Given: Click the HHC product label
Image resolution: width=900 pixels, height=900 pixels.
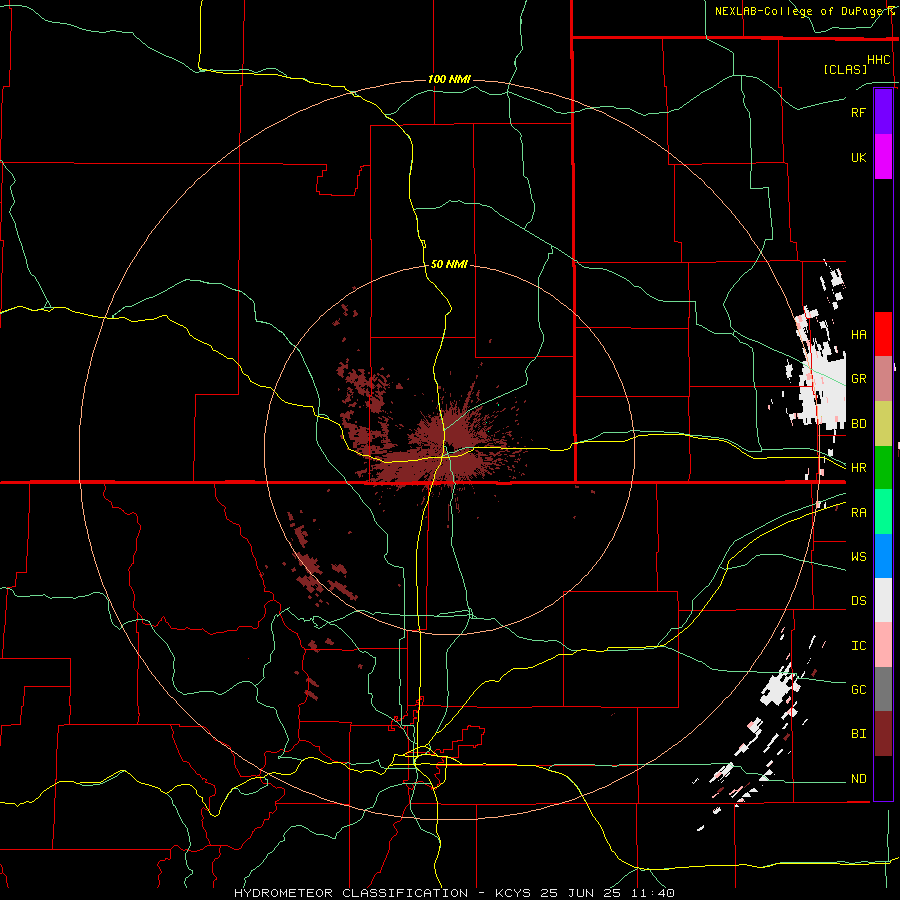Looking at the screenshot, I should click(879, 60).
